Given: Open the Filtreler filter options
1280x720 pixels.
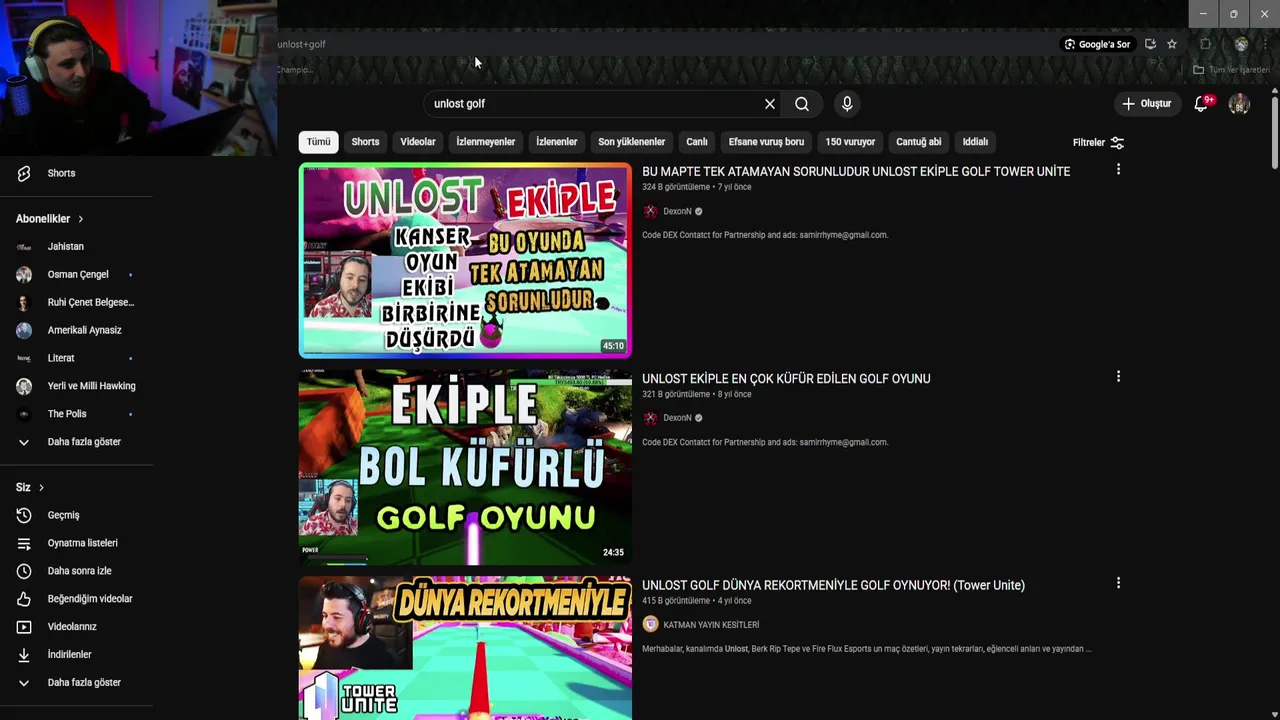Looking at the screenshot, I should tap(1099, 142).
